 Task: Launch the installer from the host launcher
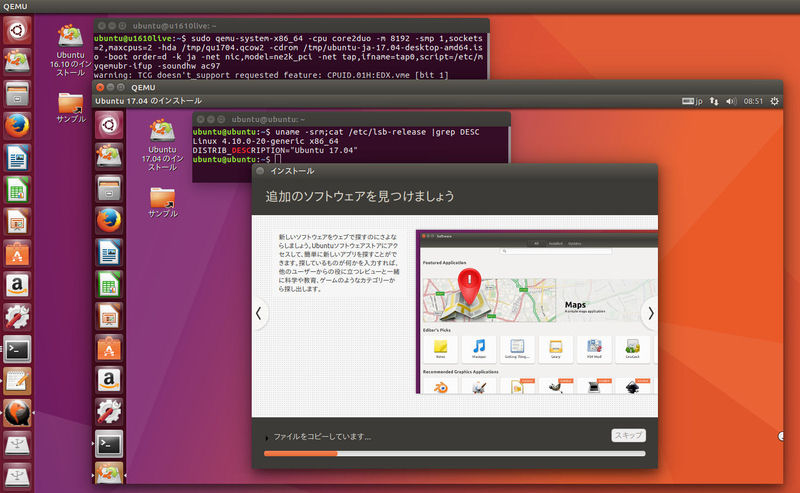click(17, 62)
